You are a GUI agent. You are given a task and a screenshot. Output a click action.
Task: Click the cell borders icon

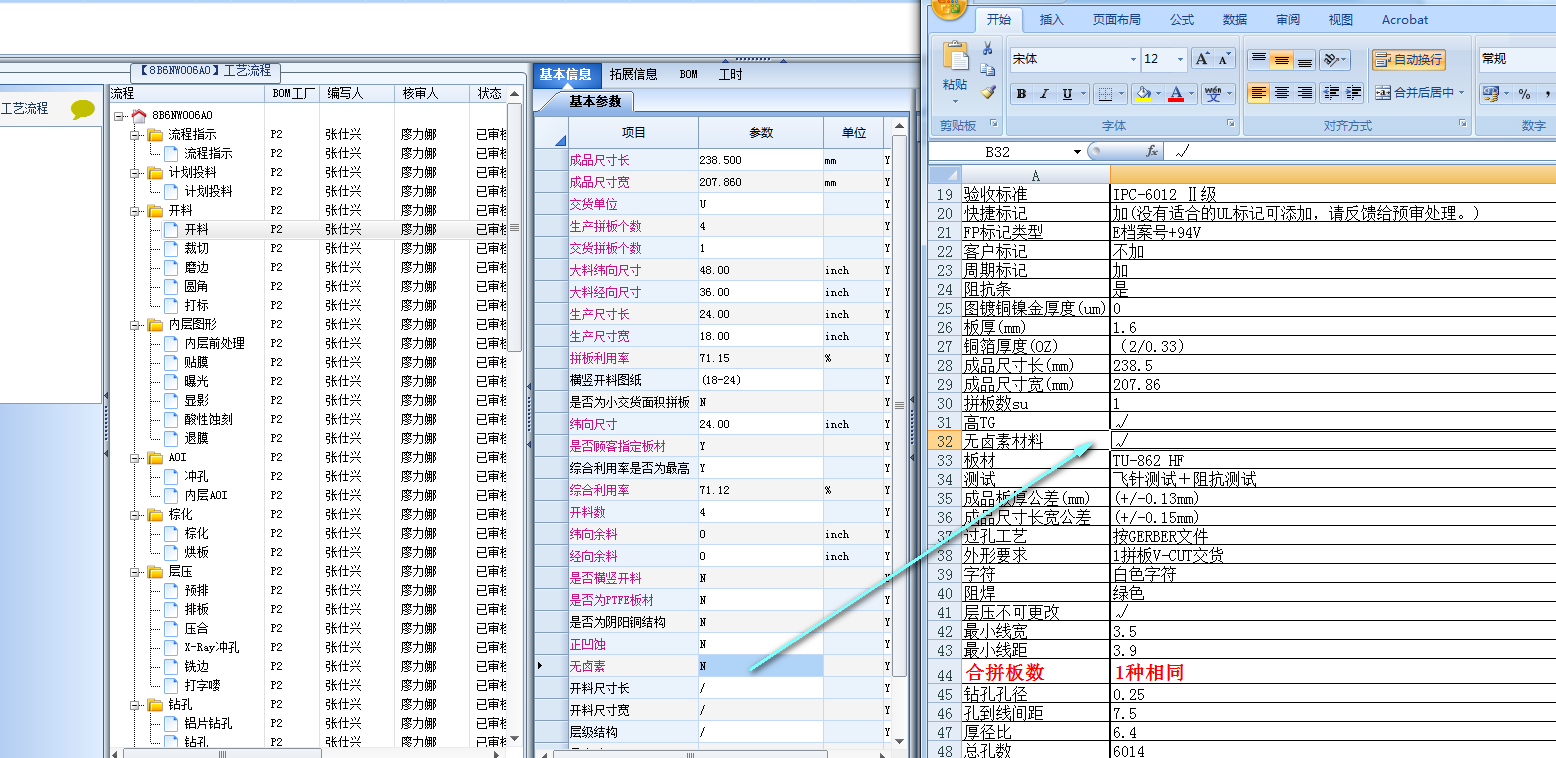click(1104, 94)
